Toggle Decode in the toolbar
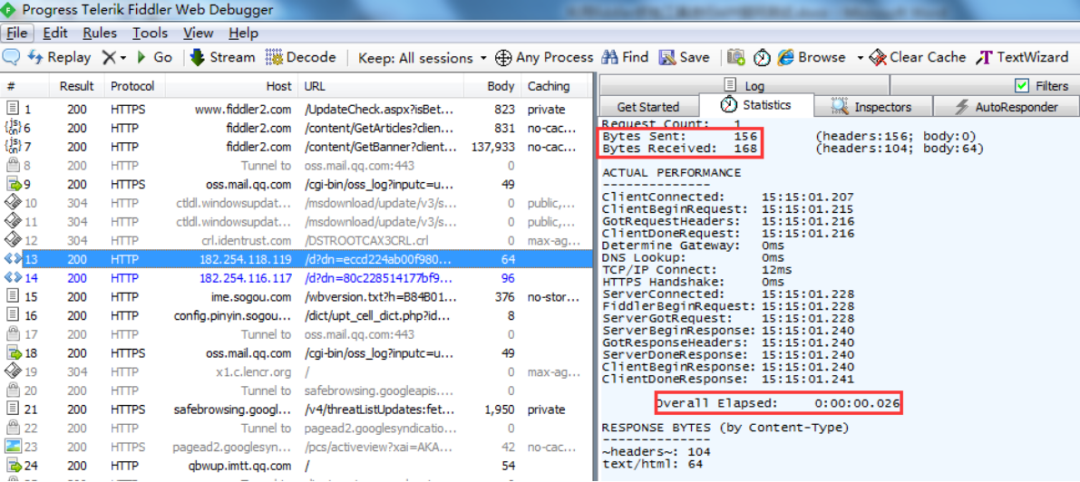The width and height of the screenshot is (1080, 482). tap(301, 57)
